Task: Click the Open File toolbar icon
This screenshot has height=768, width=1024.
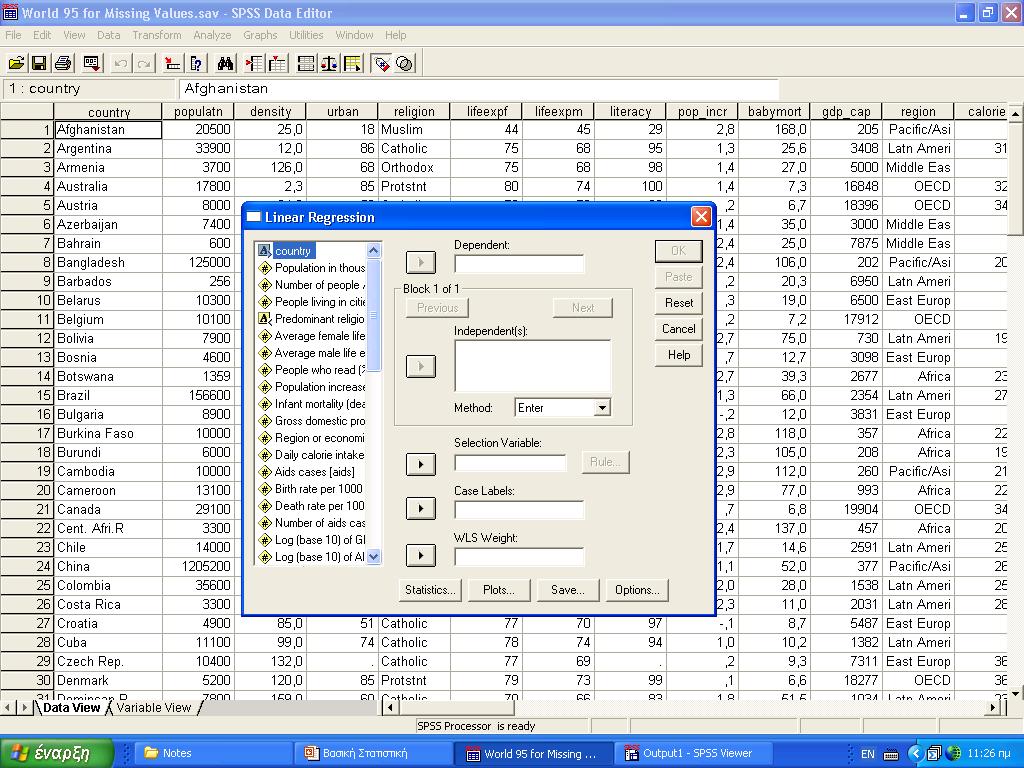Action: [16, 63]
